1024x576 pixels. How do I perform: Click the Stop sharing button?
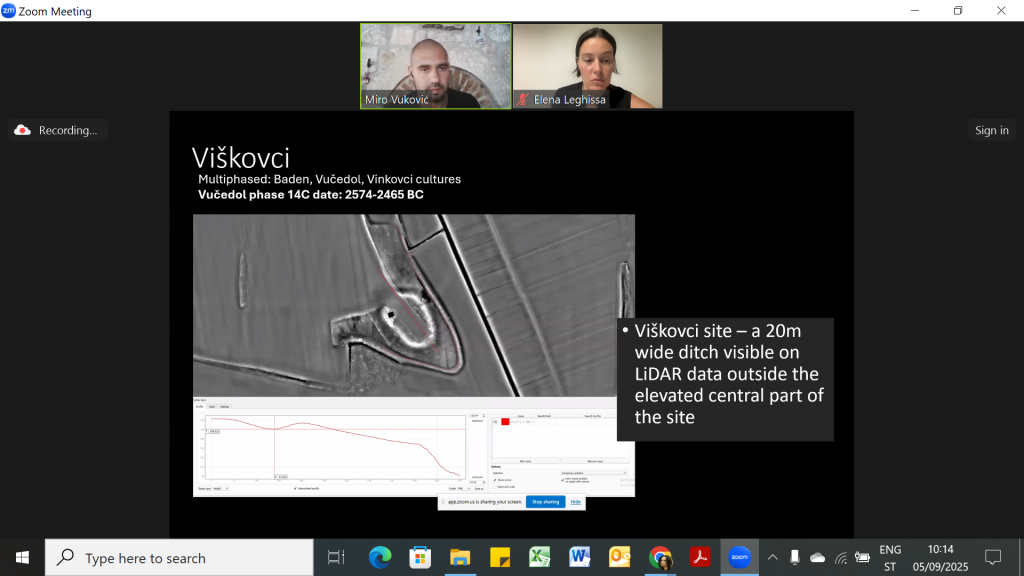point(546,502)
